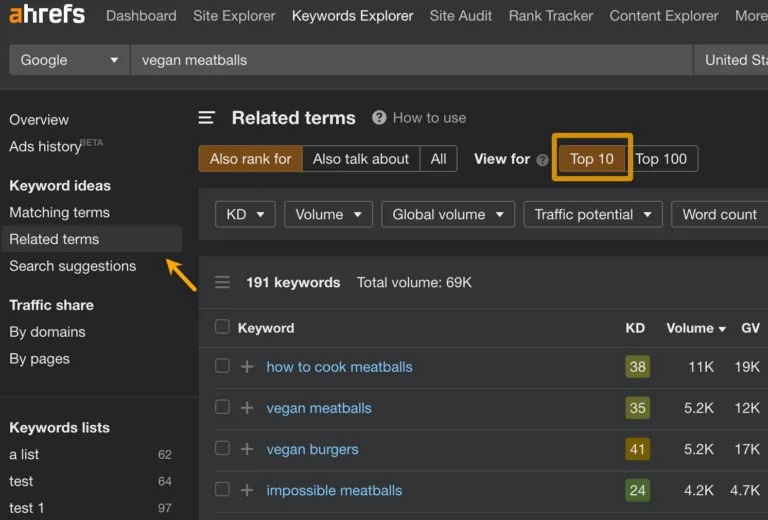Viewport: 768px width, 520px height.
Task: Open Site Explorer from top navigation
Action: point(234,16)
